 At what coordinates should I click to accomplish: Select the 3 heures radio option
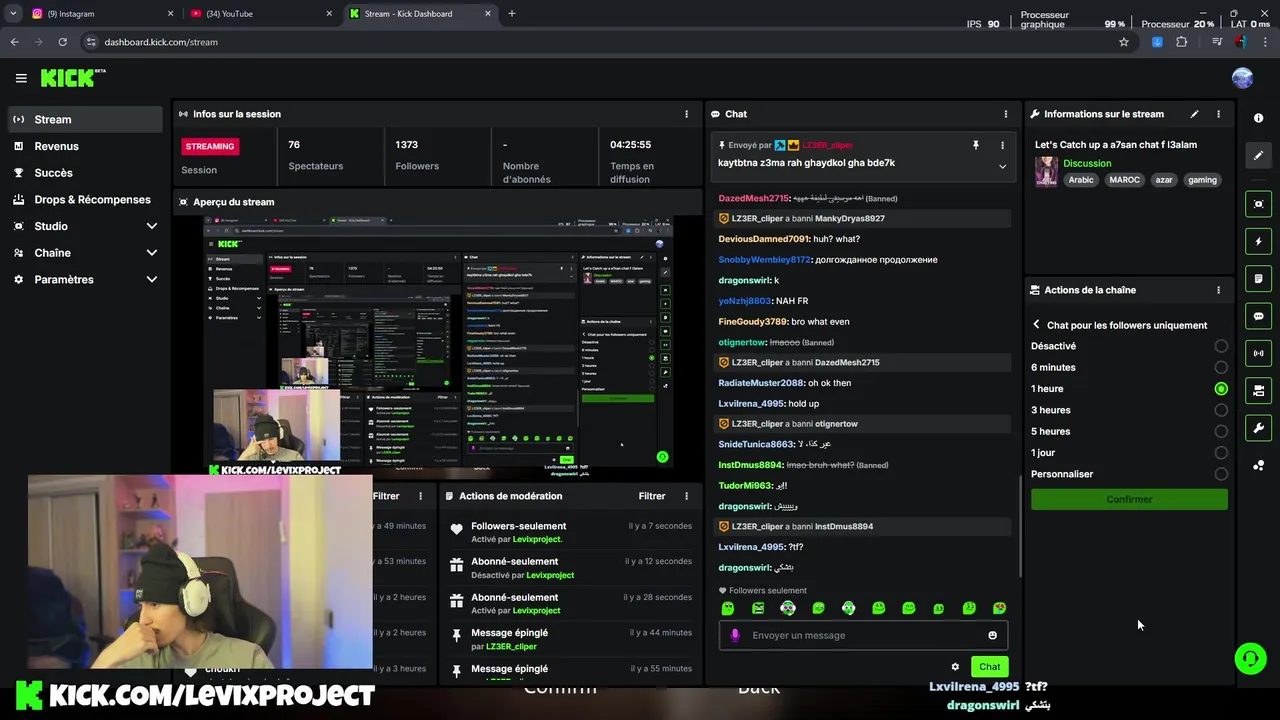pyautogui.click(x=1221, y=410)
